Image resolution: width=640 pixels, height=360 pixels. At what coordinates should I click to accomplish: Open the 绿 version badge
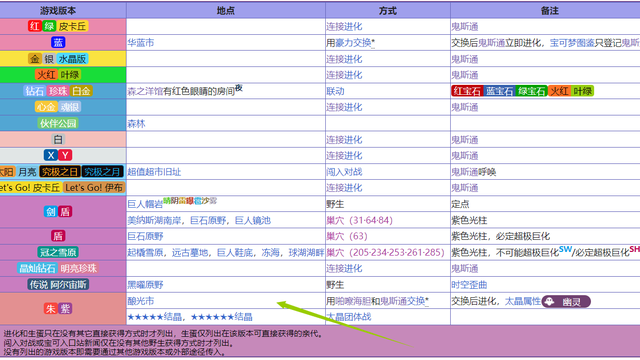(x=49, y=27)
